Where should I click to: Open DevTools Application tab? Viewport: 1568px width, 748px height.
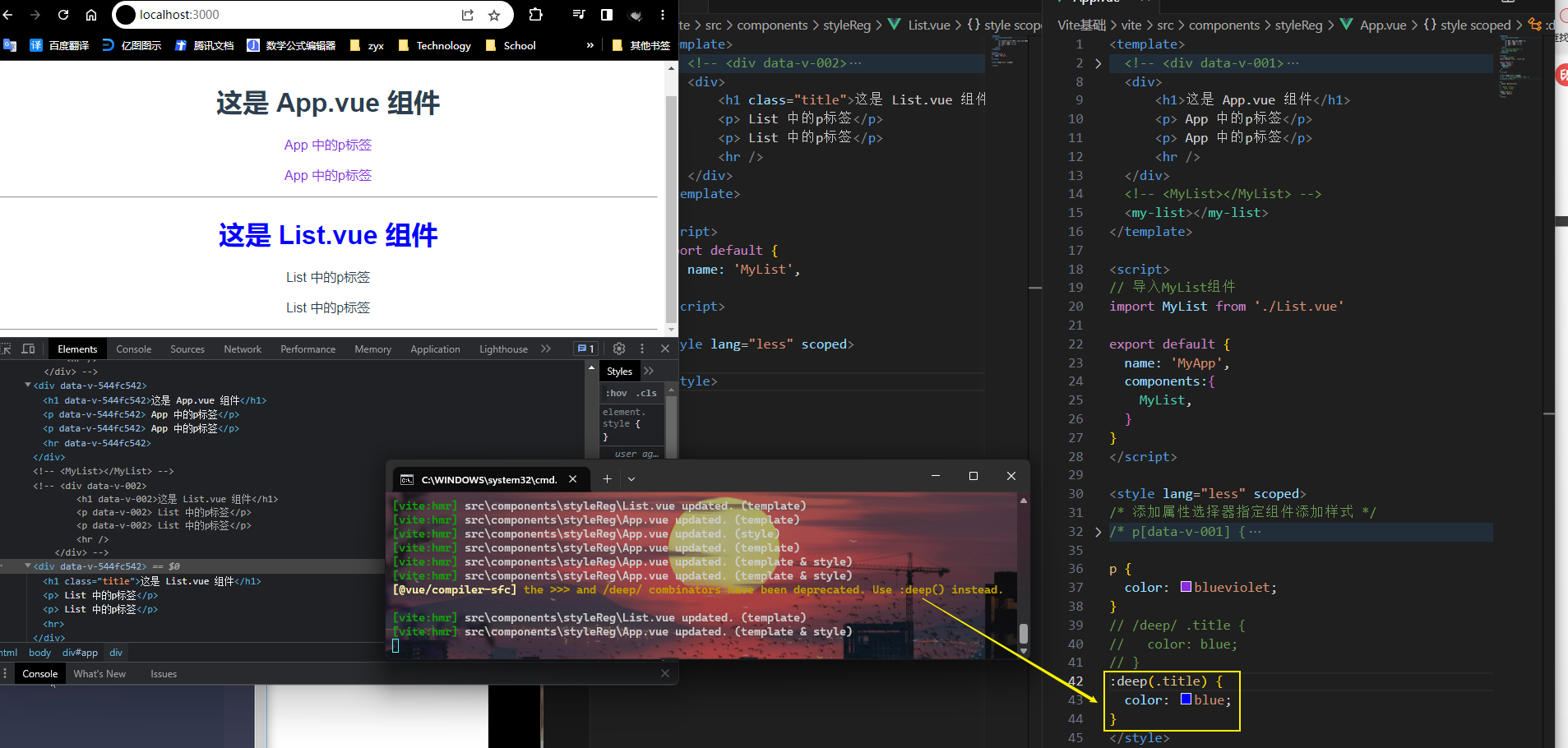(x=436, y=349)
